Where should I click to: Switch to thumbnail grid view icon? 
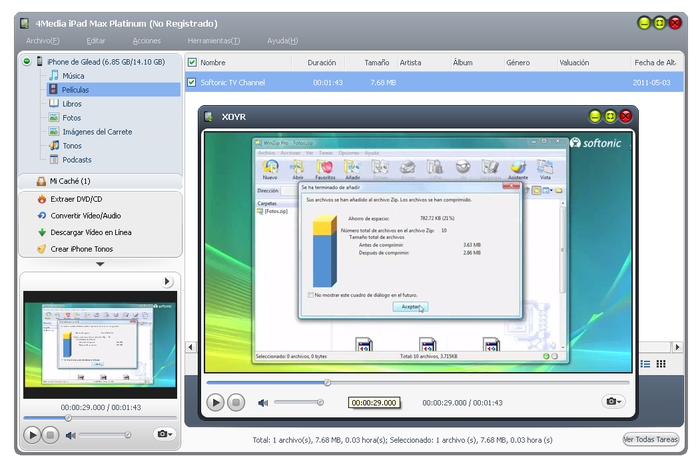(661, 364)
